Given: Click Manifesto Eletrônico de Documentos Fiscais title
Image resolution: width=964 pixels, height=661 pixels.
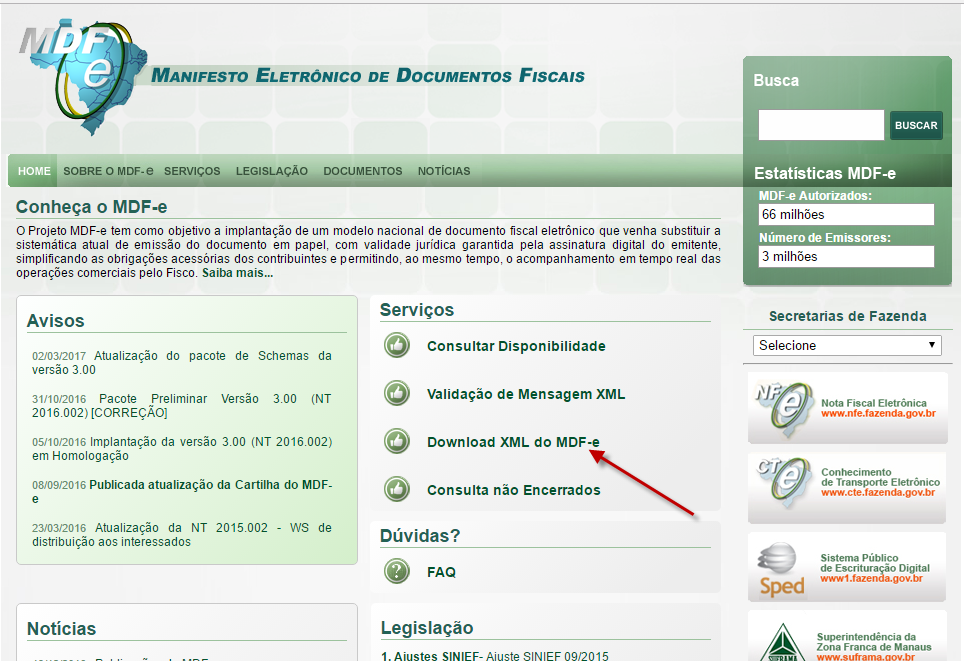Looking at the screenshot, I should click(368, 76).
